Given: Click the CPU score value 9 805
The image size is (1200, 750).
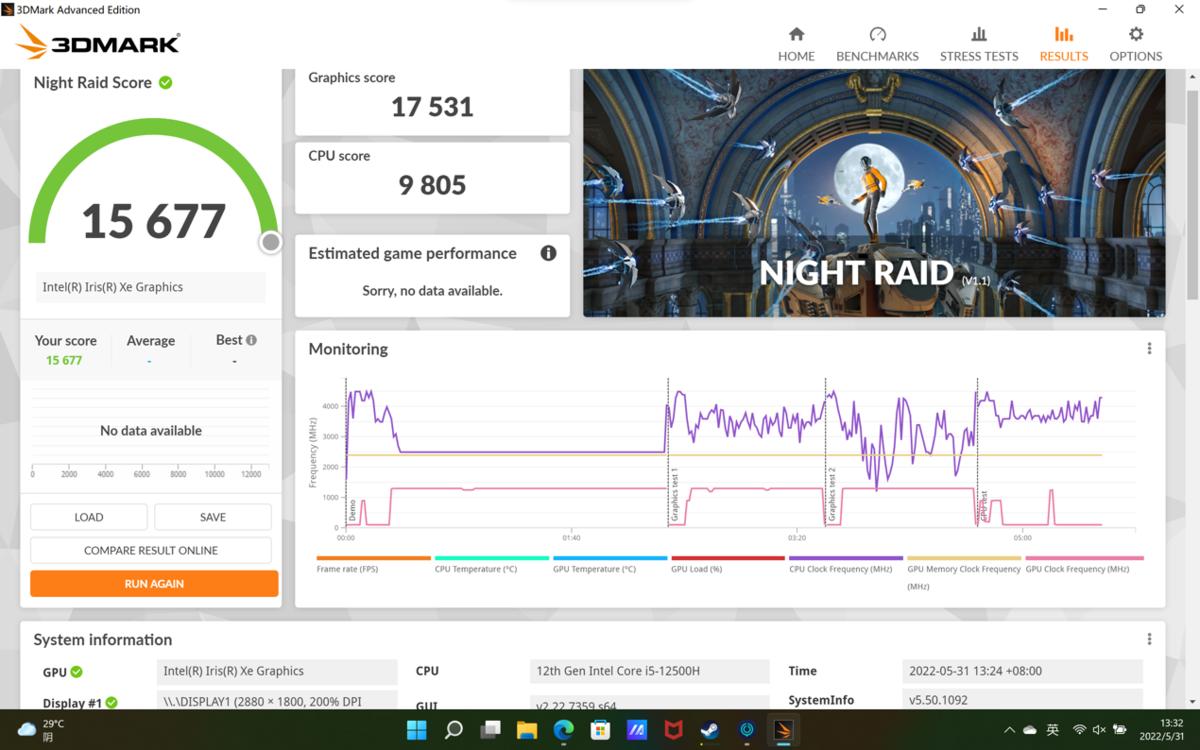Looking at the screenshot, I should [432, 185].
